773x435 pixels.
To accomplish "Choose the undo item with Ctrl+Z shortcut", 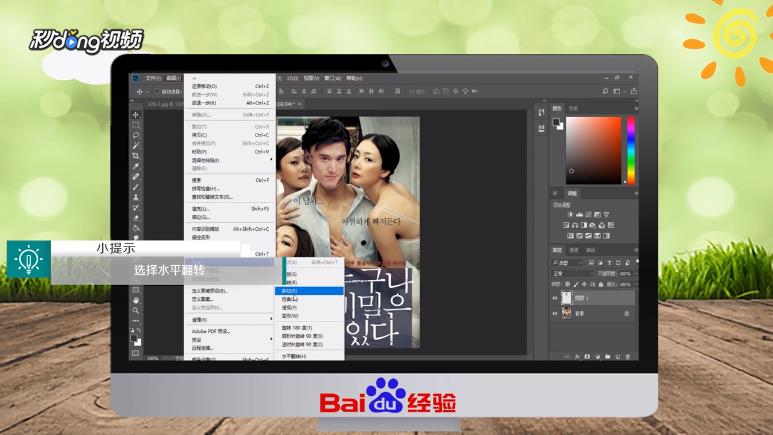I will tap(230, 86).
